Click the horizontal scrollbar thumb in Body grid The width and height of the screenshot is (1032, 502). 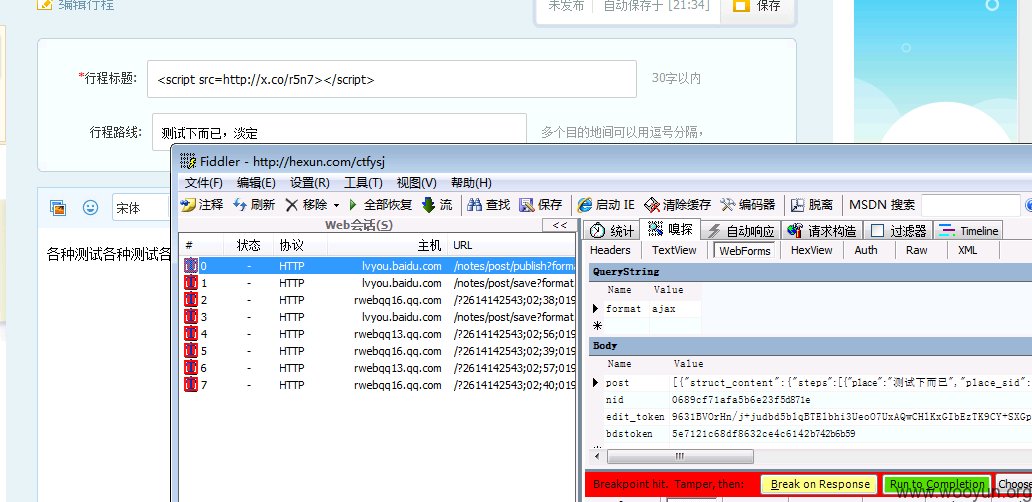coord(680,456)
